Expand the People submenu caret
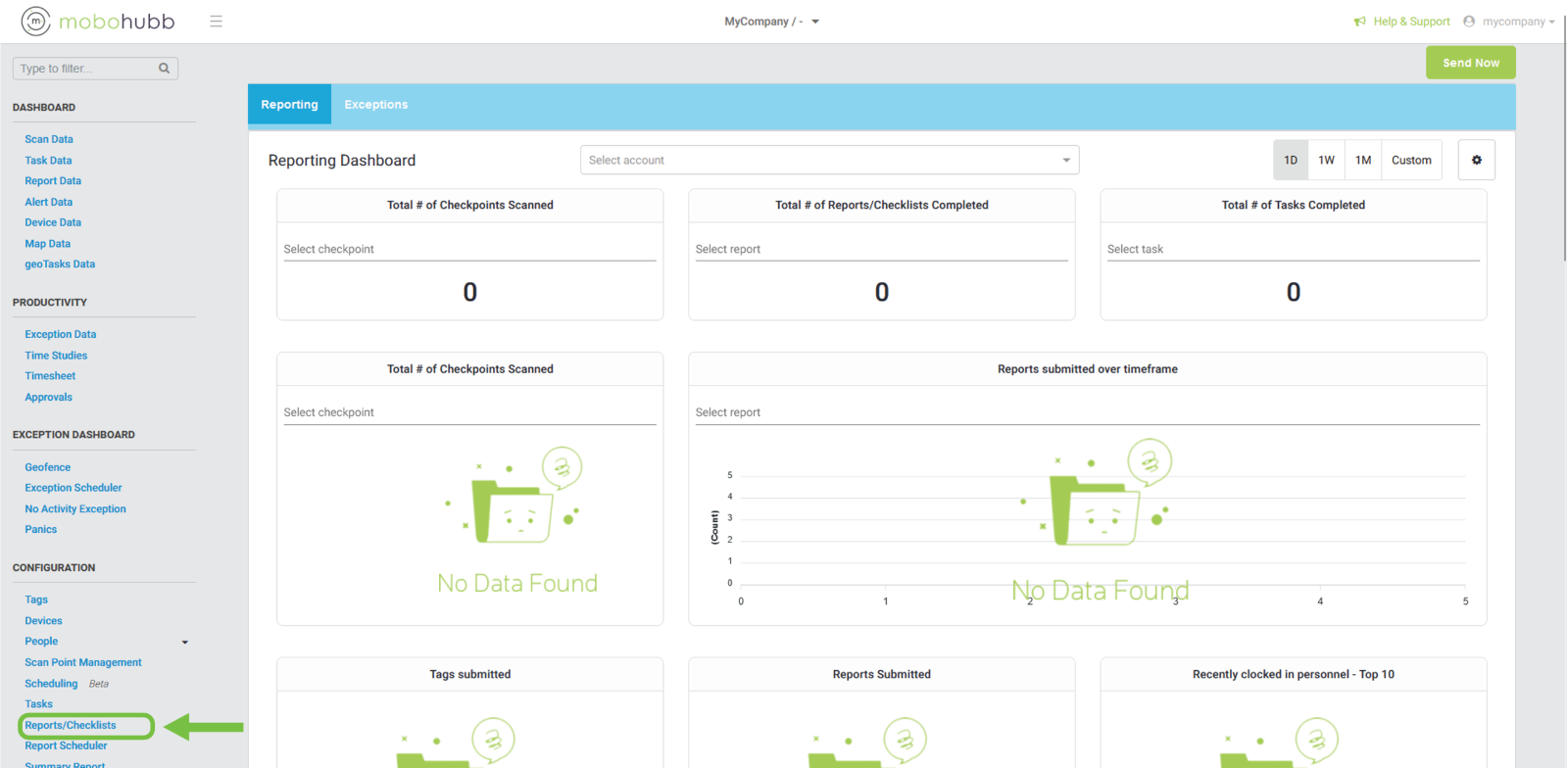Viewport: 1568px width, 768px height. click(x=184, y=643)
